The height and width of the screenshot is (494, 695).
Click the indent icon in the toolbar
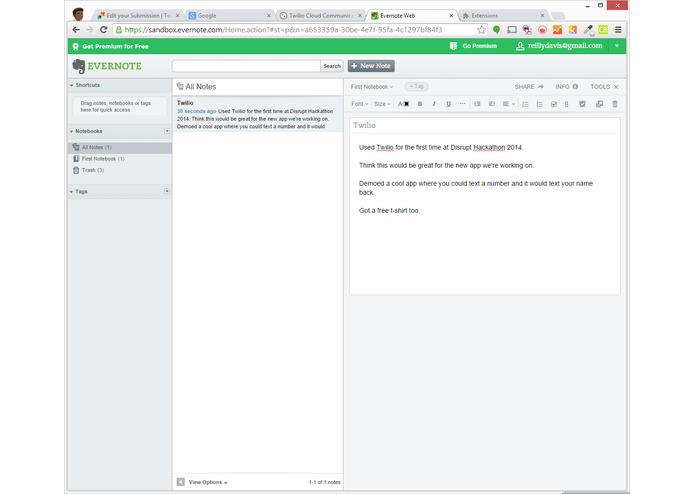coord(492,104)
